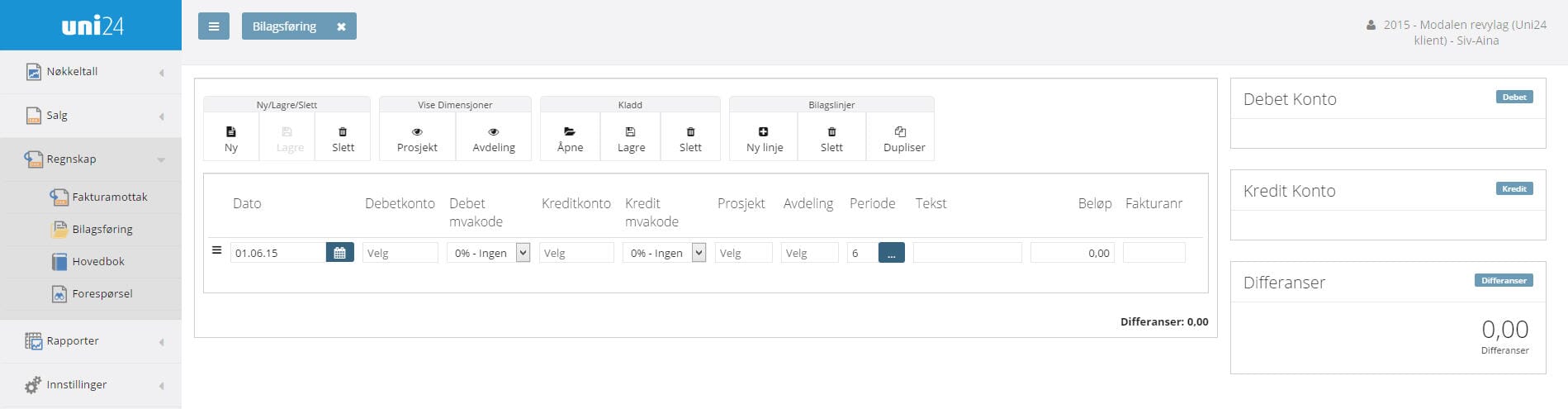This screenshot has width=1568, height=409.
Task: Click the Periode ellipsis button
Action: pyautogui.click(x=891, y=253)
